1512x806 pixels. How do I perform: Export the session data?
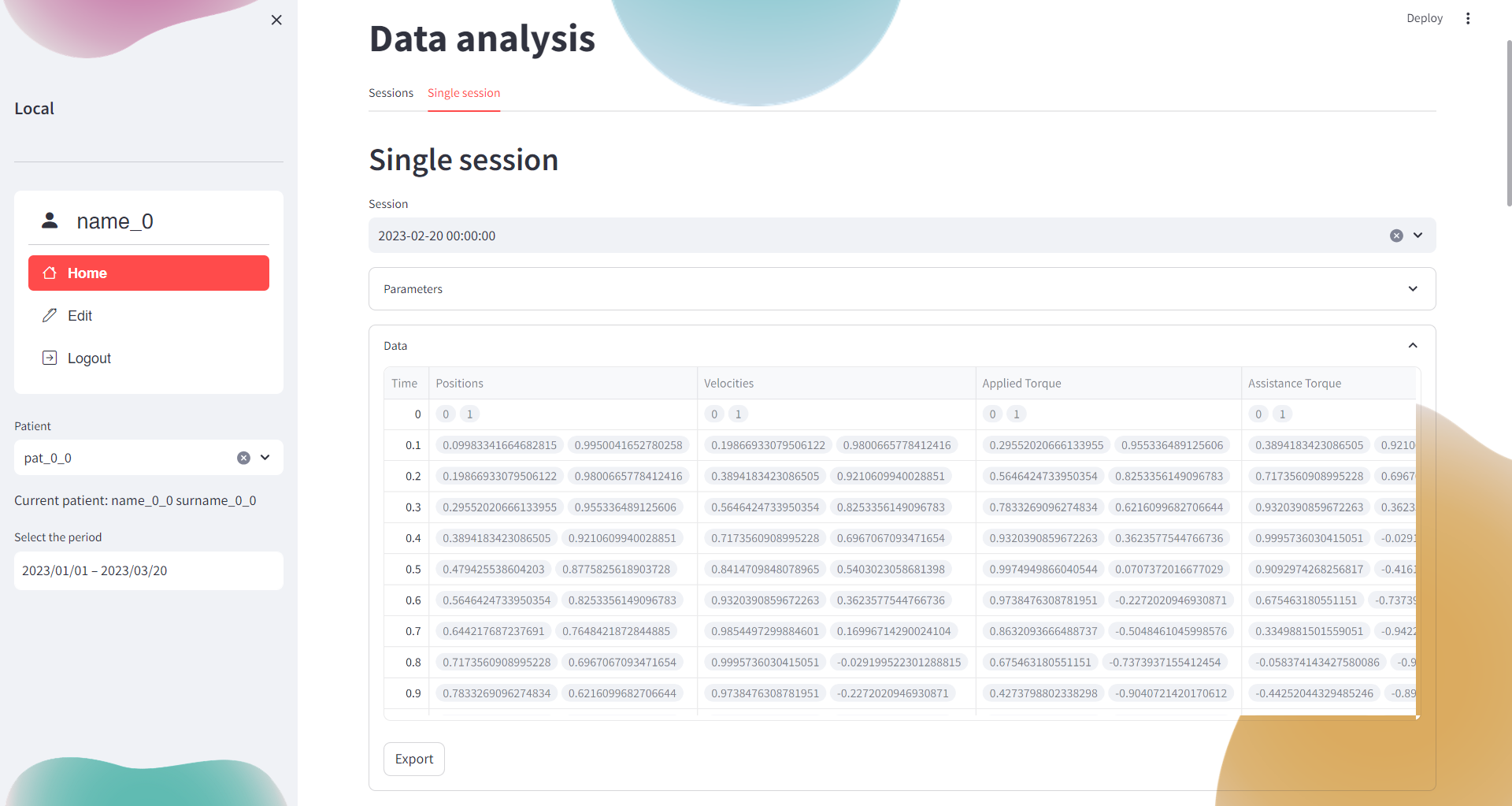click(x=413, y=759)
